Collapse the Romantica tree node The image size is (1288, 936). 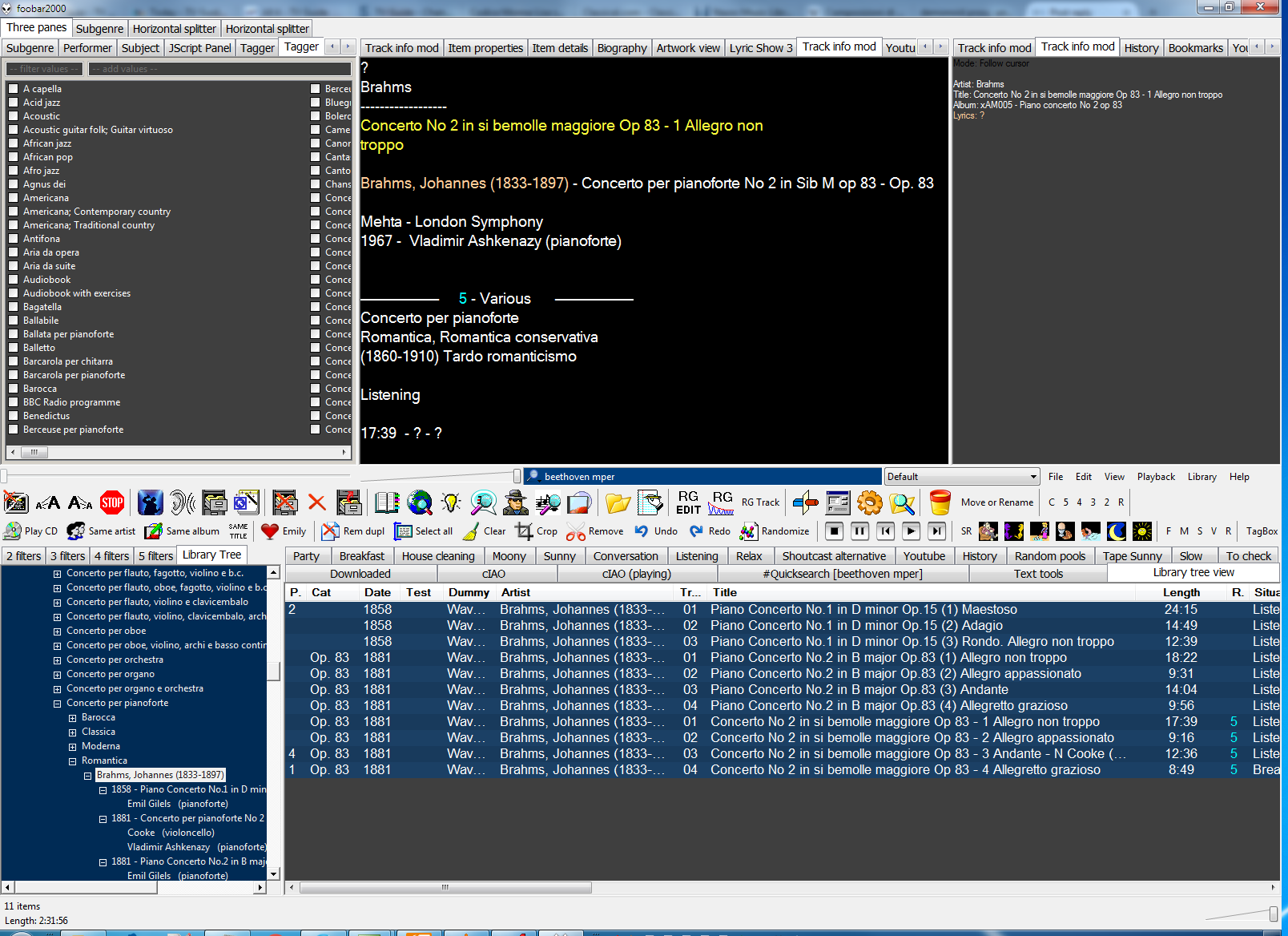[73, 761]
